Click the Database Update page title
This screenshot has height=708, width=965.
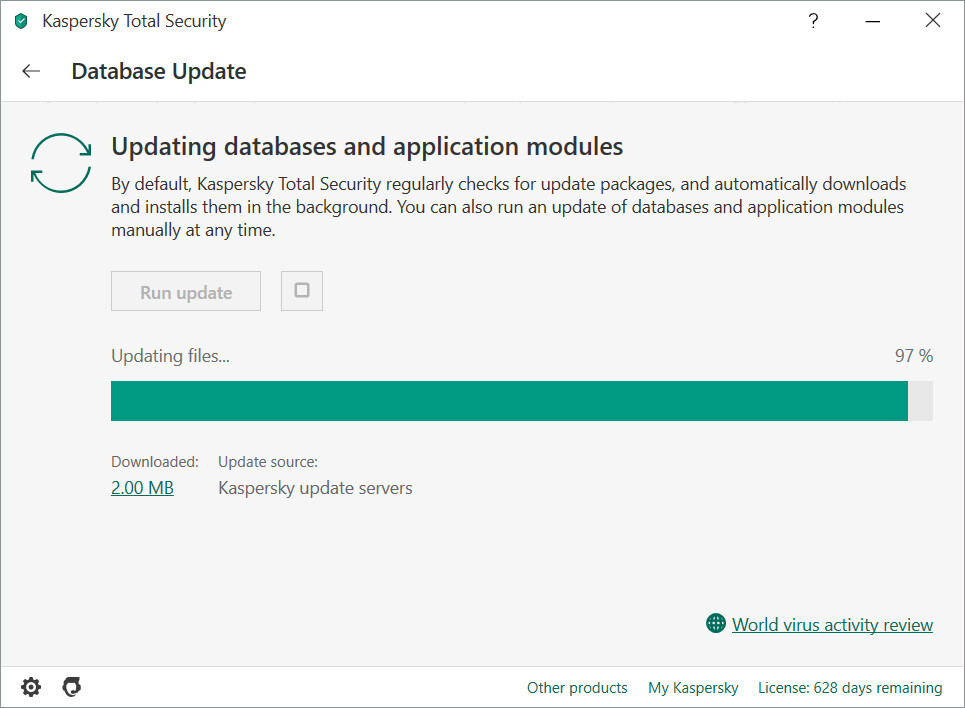tap(159, 71)
